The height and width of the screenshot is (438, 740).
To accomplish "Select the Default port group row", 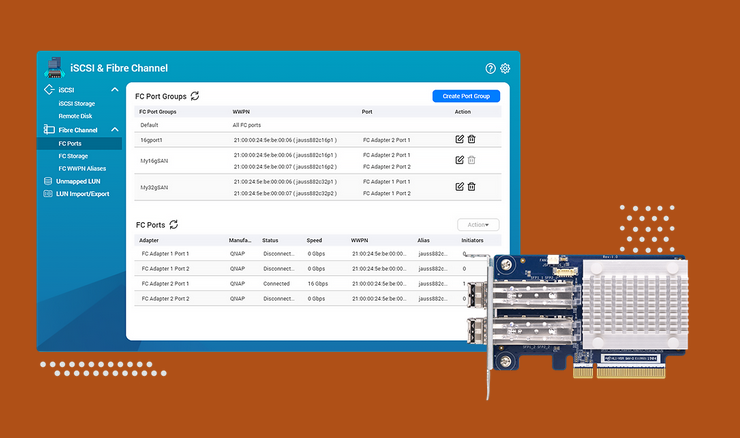I will 318,125.
